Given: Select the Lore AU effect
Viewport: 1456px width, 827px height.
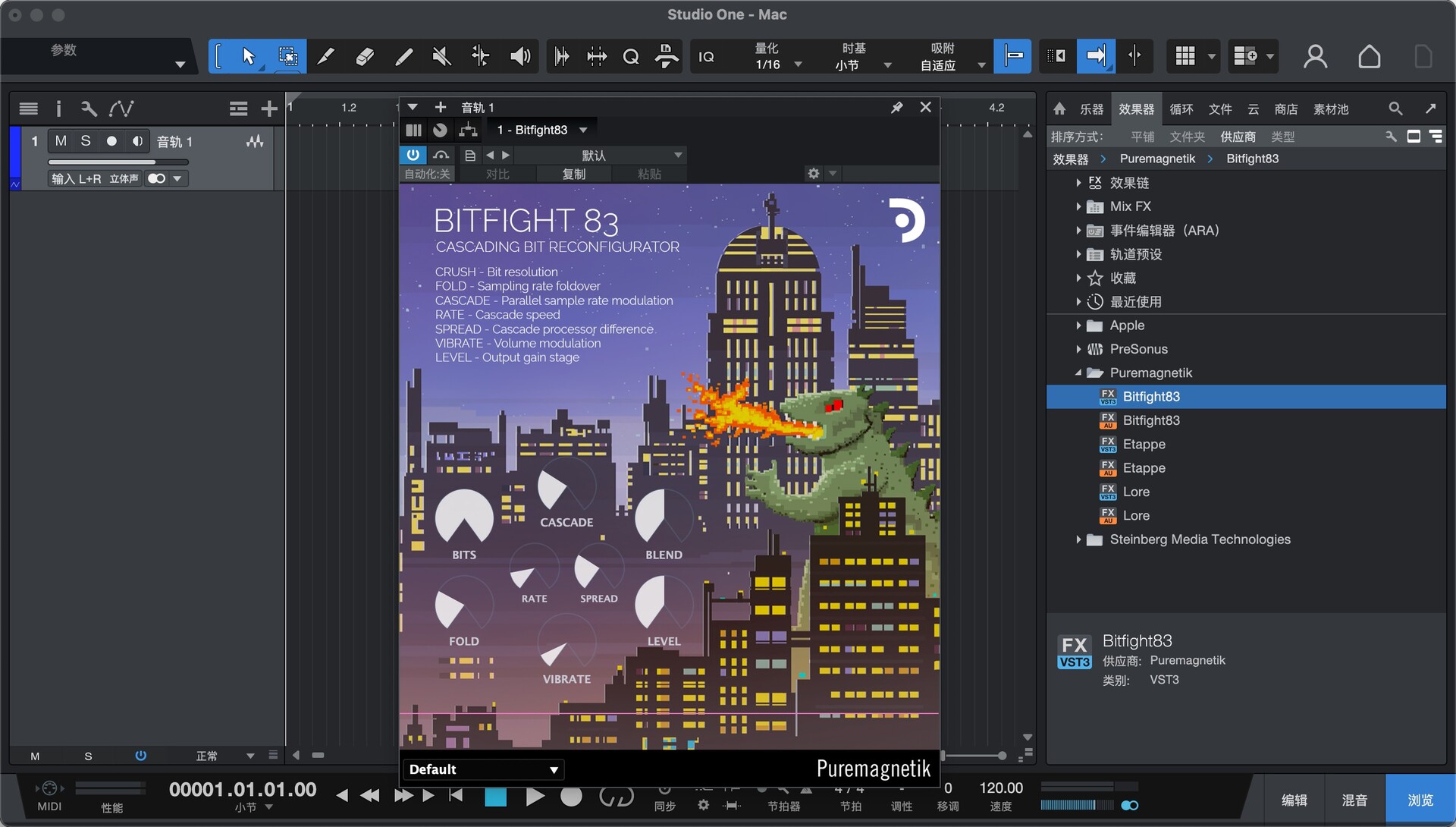Looking at the screenshot, I should point(1136,515).
